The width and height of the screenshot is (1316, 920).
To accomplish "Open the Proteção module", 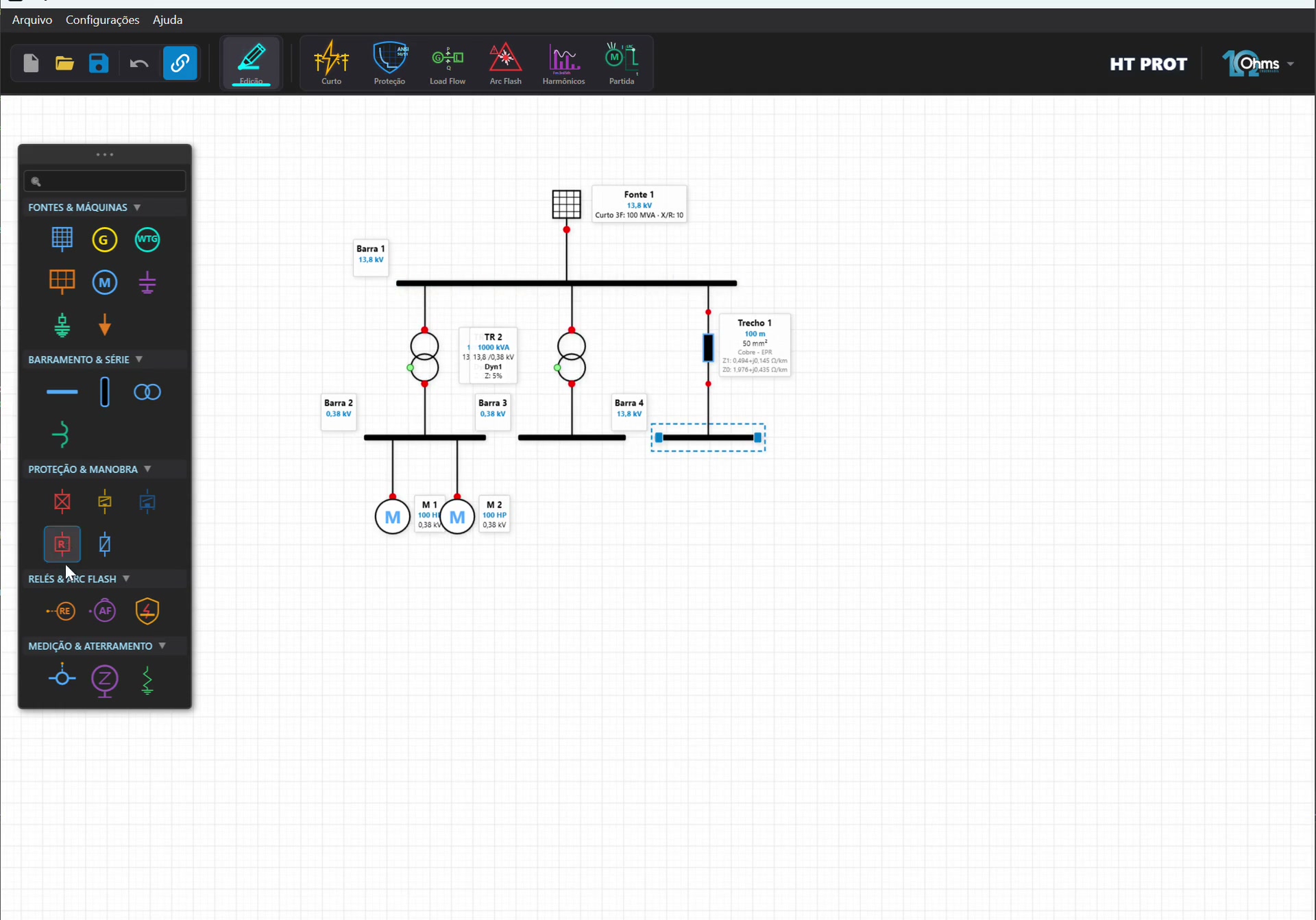I will click(x=389, y=63).
